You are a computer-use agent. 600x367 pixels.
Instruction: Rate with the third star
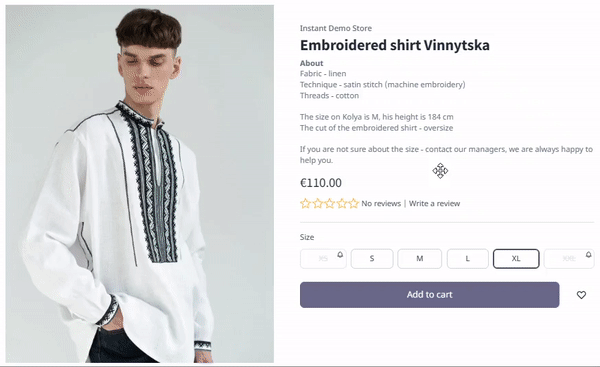330,203
